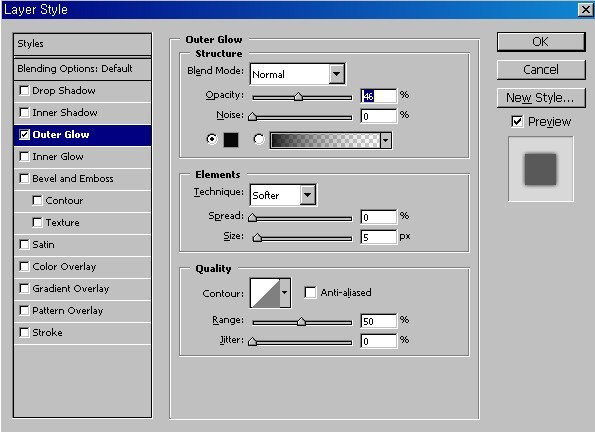Select the Inner Glow style label
595x432 pixels.
pyautogui.click(x=58, y=157)
